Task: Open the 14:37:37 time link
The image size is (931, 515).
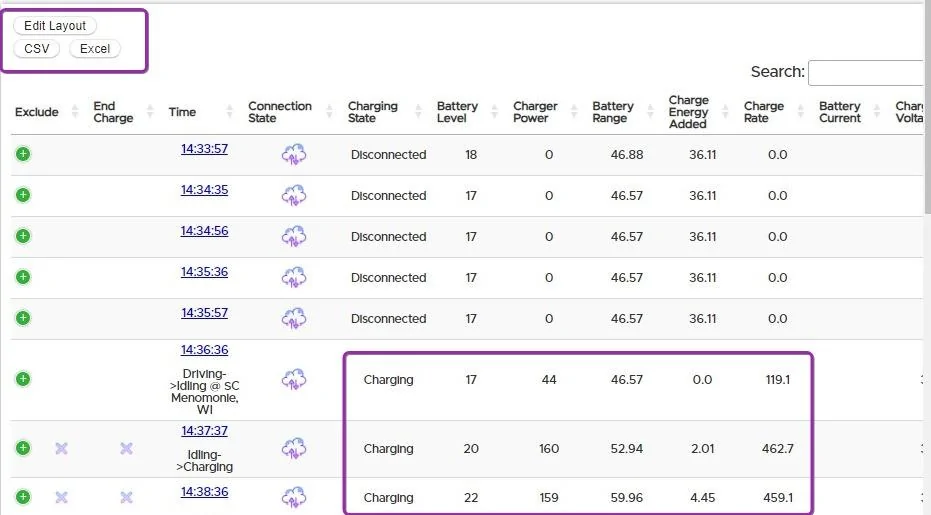Action: 204,431
